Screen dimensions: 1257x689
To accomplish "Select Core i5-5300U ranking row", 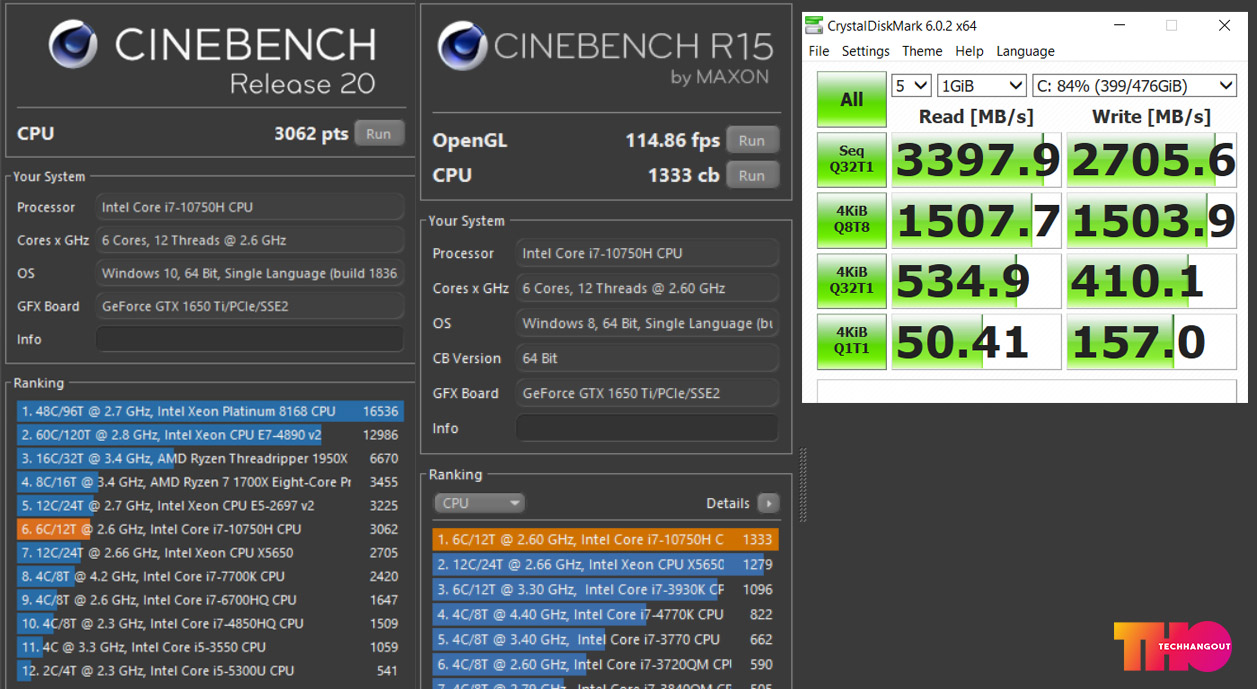I will click(x=210, y=670).
